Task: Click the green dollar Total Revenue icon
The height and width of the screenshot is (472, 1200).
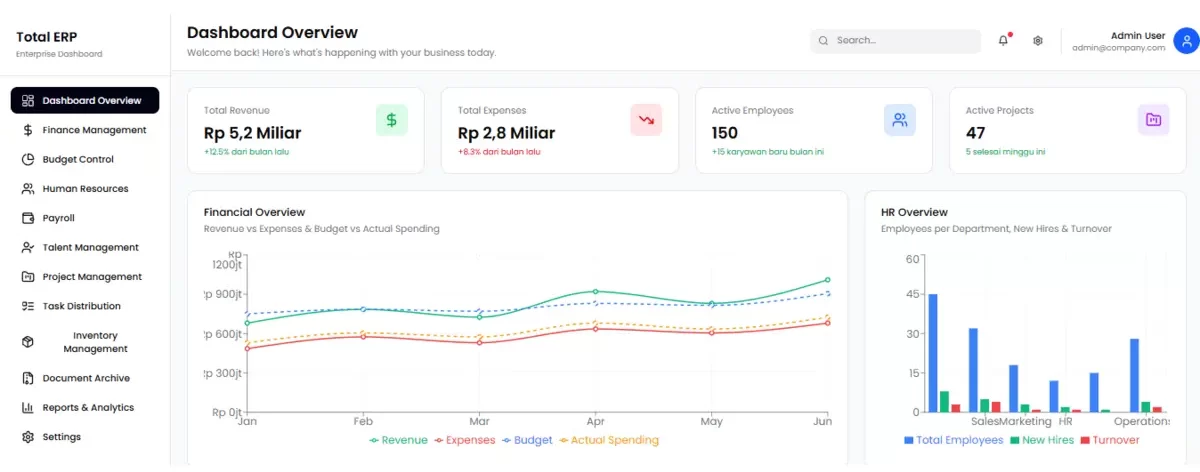Action: tap(391, 120)
